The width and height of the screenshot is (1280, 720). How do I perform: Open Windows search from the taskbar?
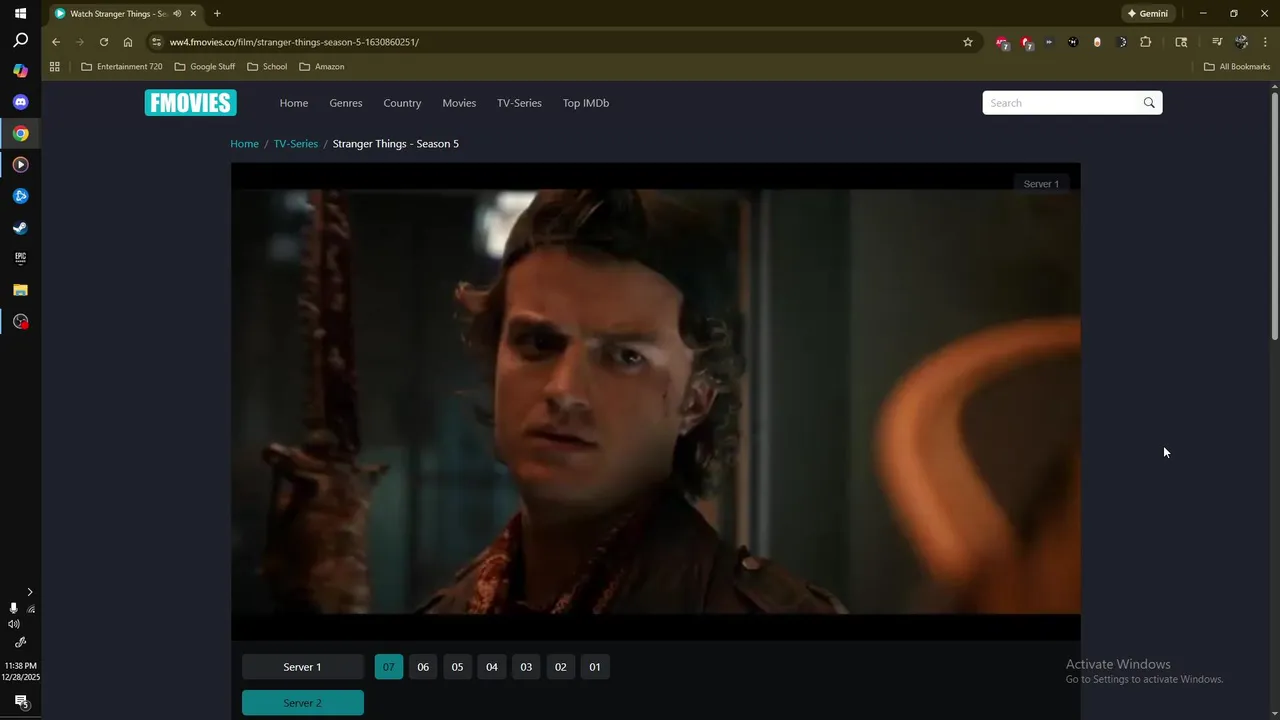click(x=20, y=41)
